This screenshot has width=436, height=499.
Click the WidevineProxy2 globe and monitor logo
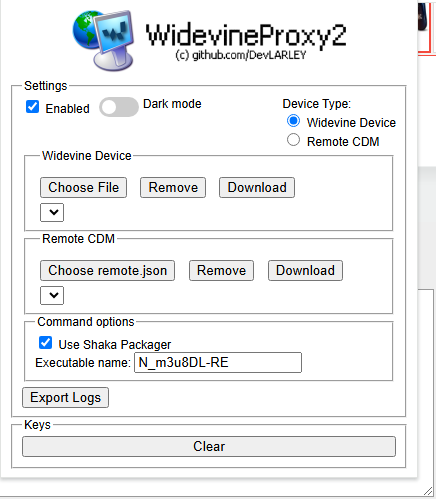104,40
